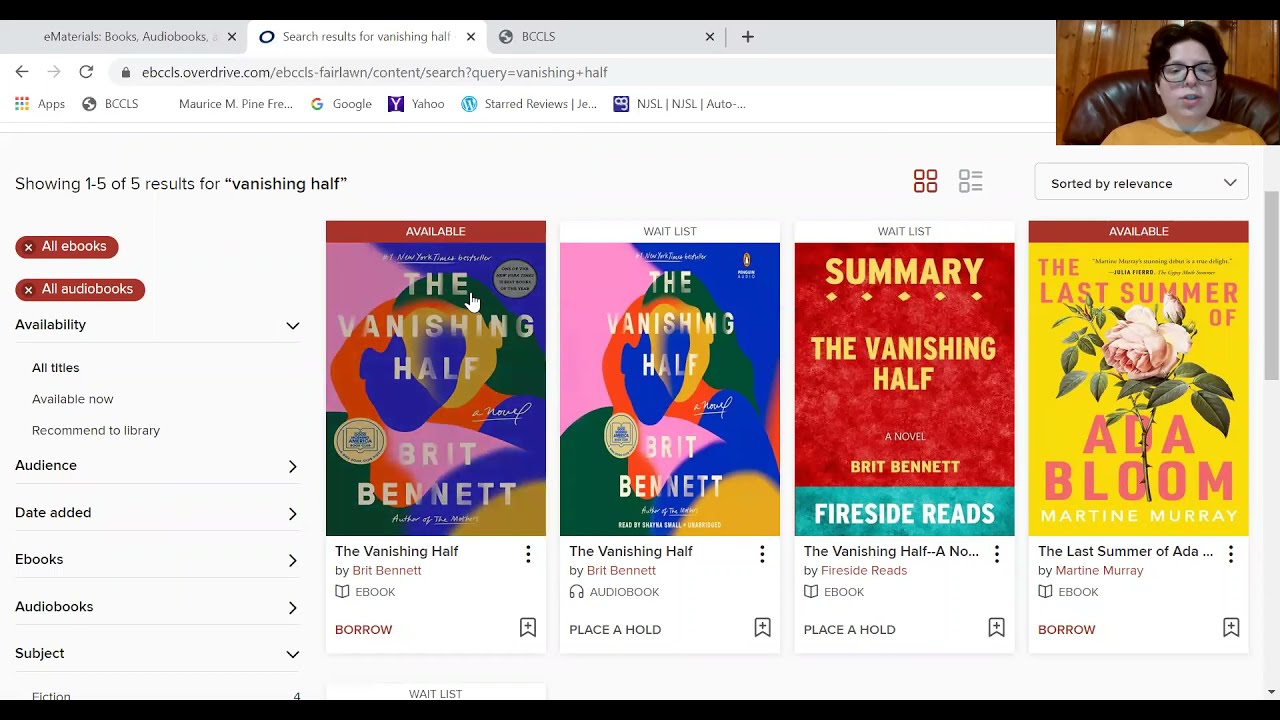Borrow The Last Summer of Ada Bloom
The image size is (1280, 720).
(x=1066, y=629)
